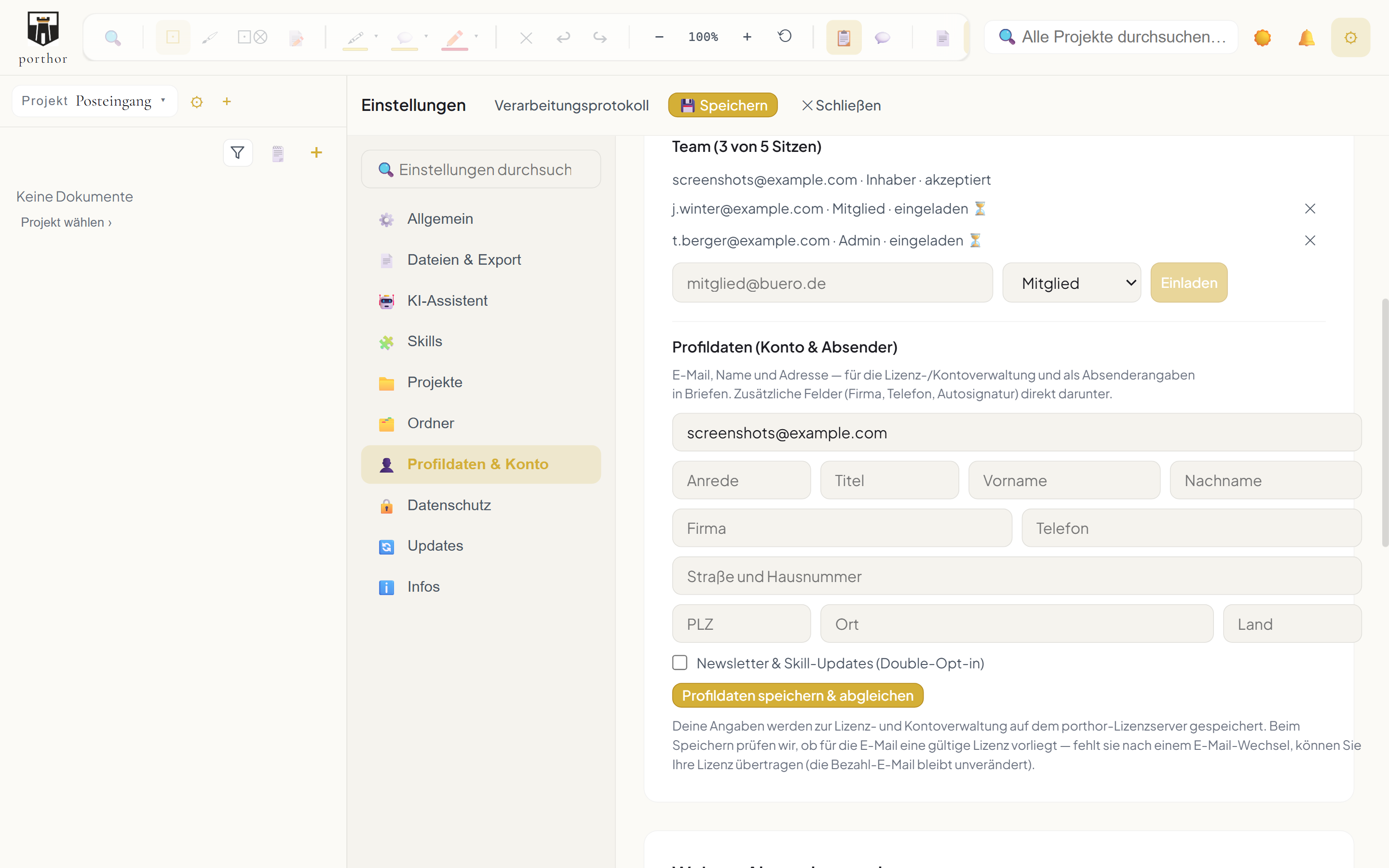Screen dimensions: 1389x868
Task: Click the 100% zoom level value
Action: point(703,37)
